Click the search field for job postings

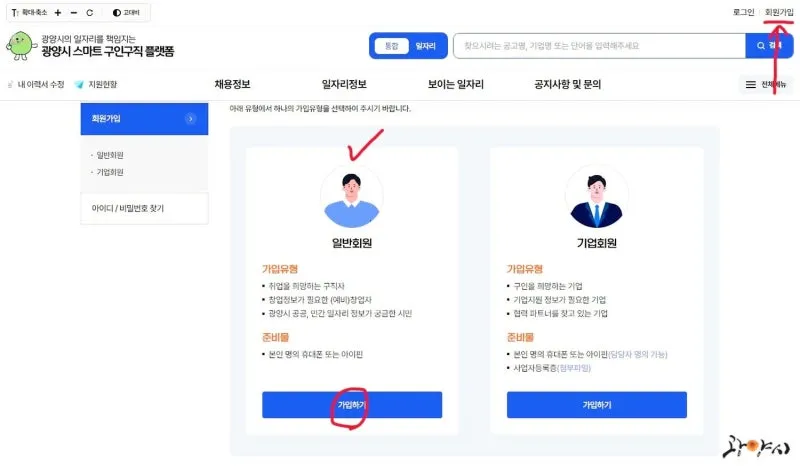pos(599,46)
